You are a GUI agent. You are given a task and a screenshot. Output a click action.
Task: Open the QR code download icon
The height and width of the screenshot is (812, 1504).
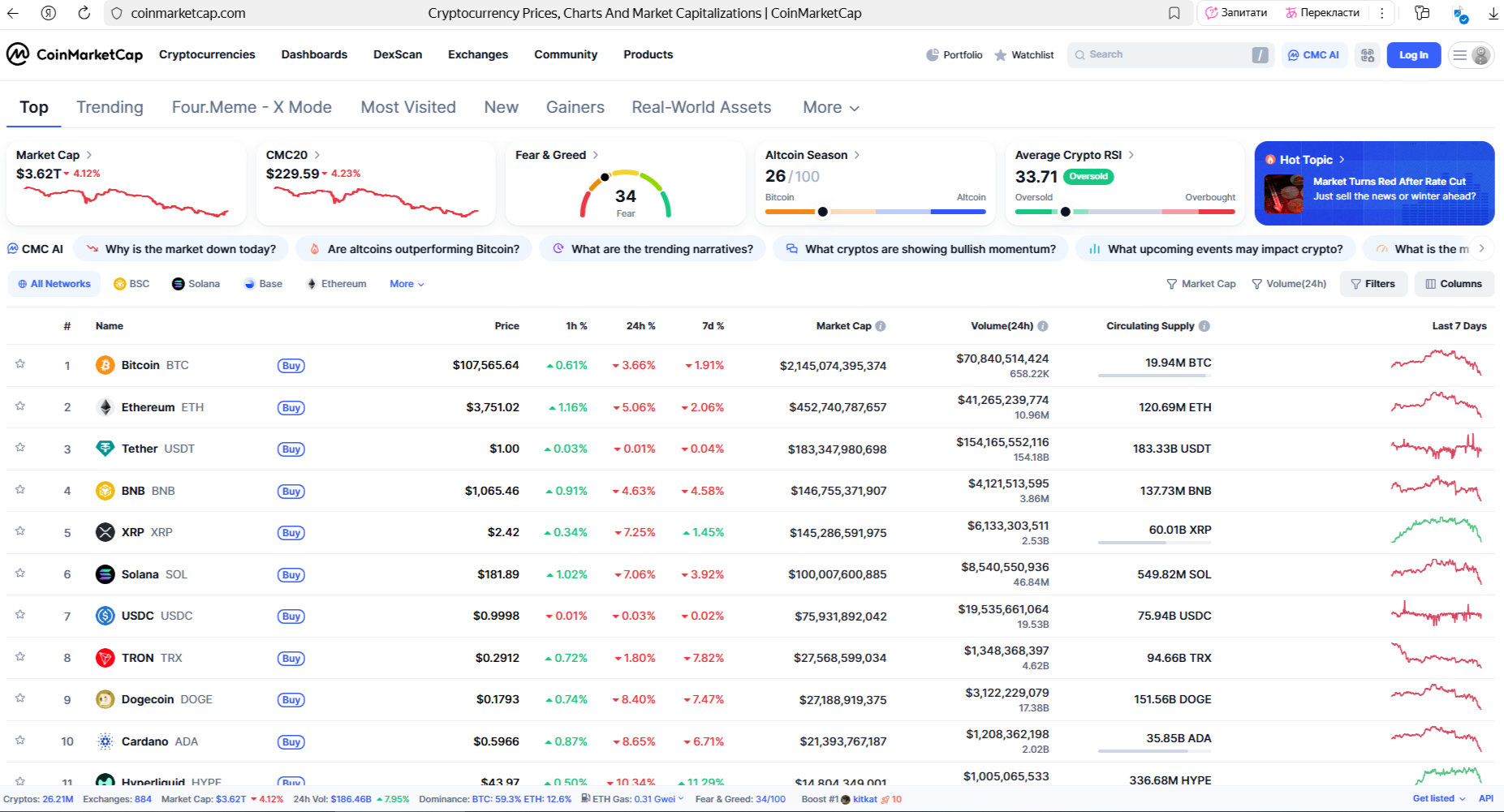coord(1368,55)
